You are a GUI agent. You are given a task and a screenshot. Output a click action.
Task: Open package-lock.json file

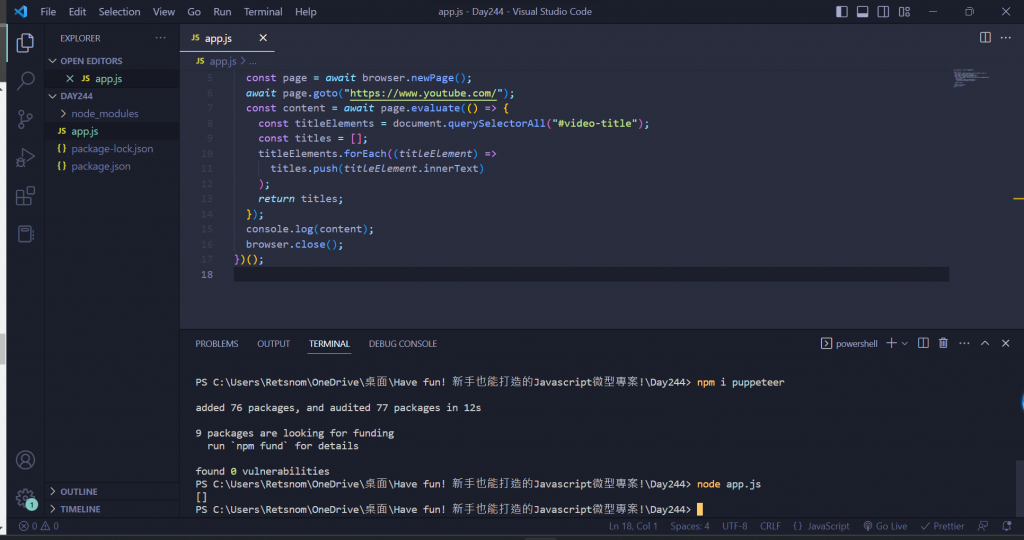(112, 149)
